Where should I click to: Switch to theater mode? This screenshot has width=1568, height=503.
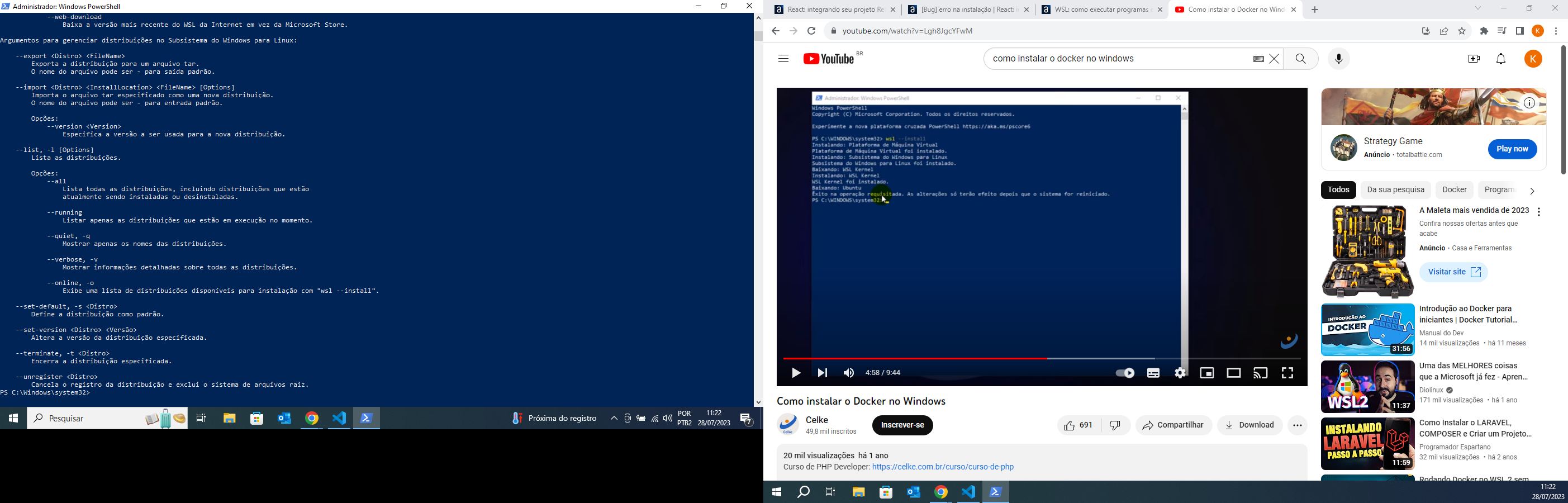tap(1234, 373)
